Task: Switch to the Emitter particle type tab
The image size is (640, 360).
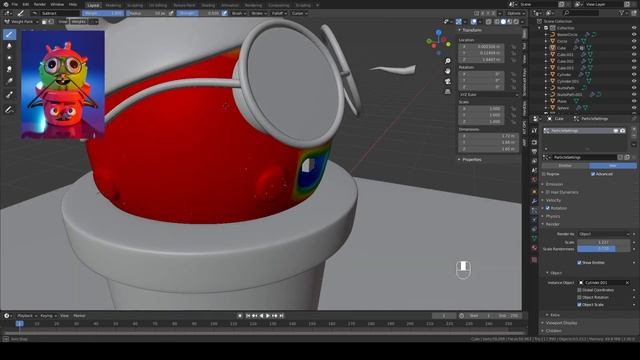Action: pyautogui.click(x=565, y=165)
